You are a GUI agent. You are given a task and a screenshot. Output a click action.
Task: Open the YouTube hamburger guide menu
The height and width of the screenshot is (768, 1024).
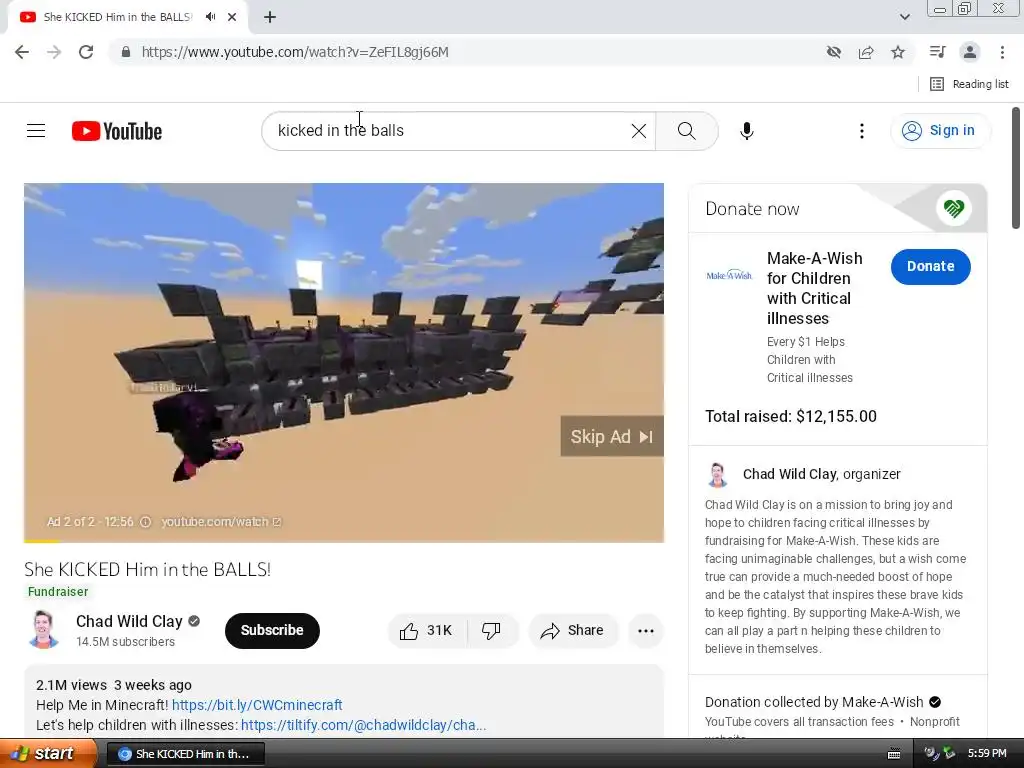click(x=36, y=131)
